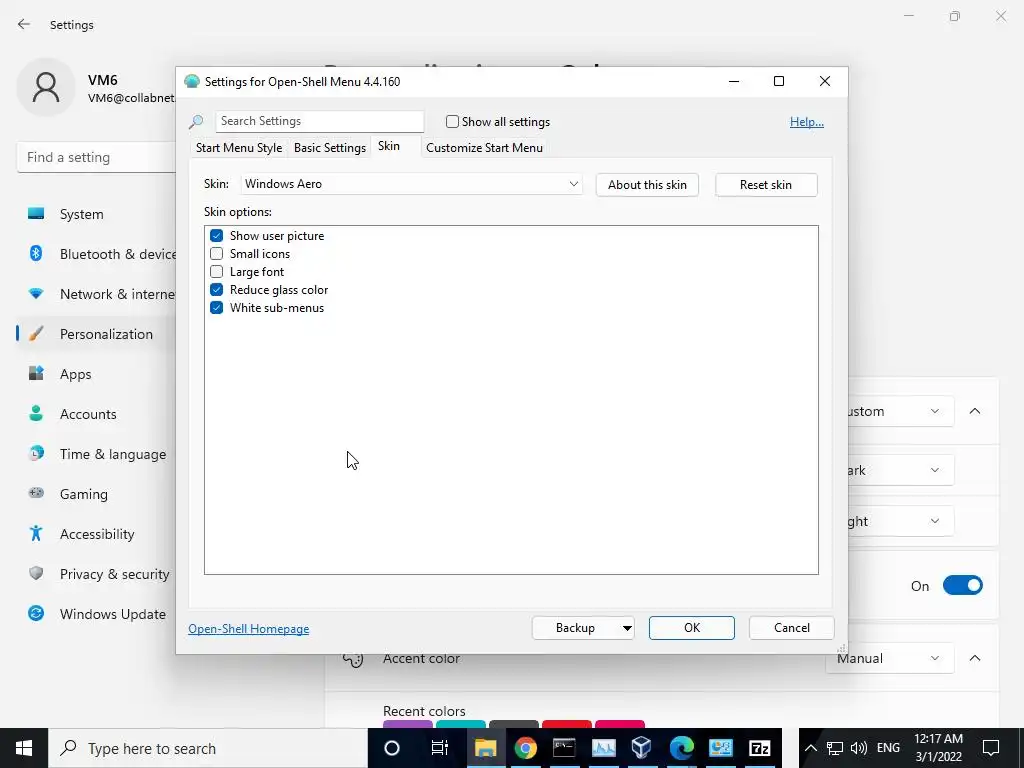The width and height of the screenshot is (1024, 768).
Task: Open the Skin dropdown showing Windows Aero
Action: pyautogui.click(x=411, y=184)
